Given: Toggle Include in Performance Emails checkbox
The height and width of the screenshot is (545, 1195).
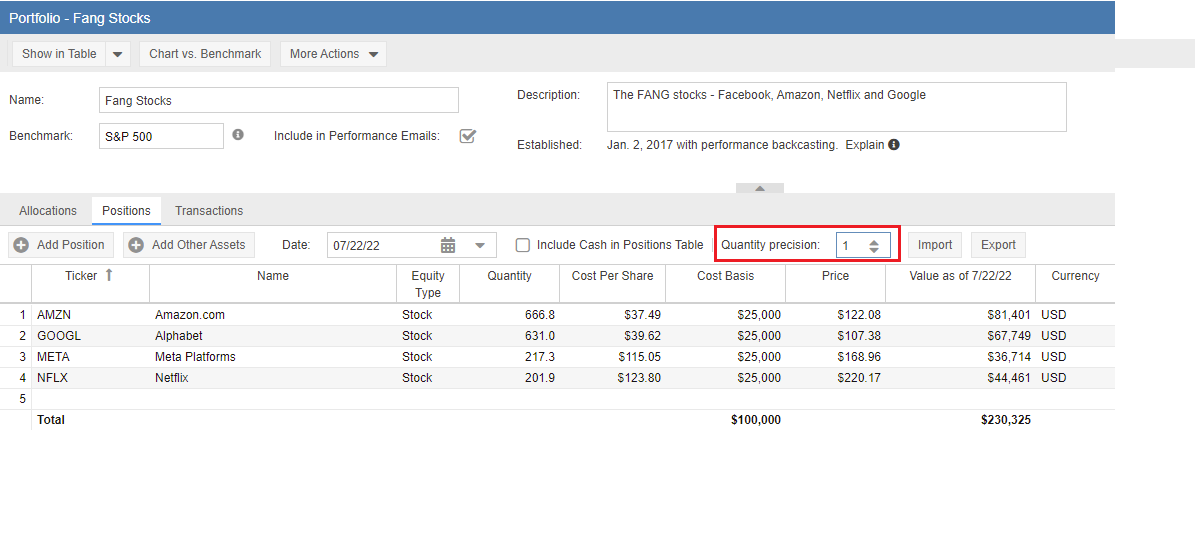Looking at the screenshot, I should 467,136.
